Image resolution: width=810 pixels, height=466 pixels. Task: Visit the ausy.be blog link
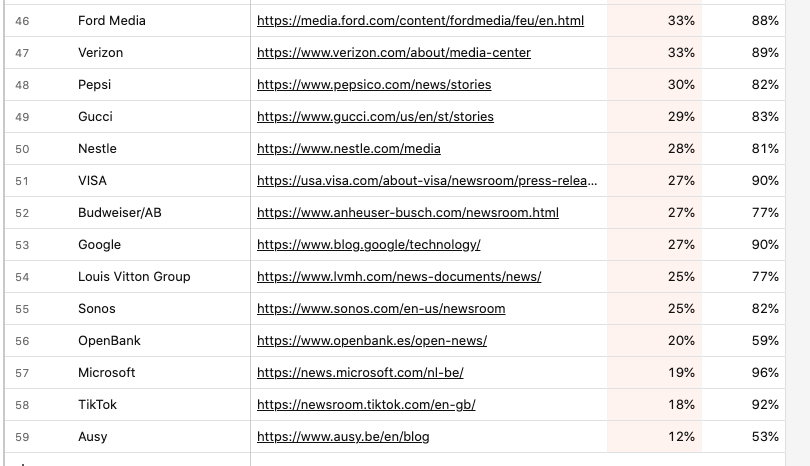[343, 437]
